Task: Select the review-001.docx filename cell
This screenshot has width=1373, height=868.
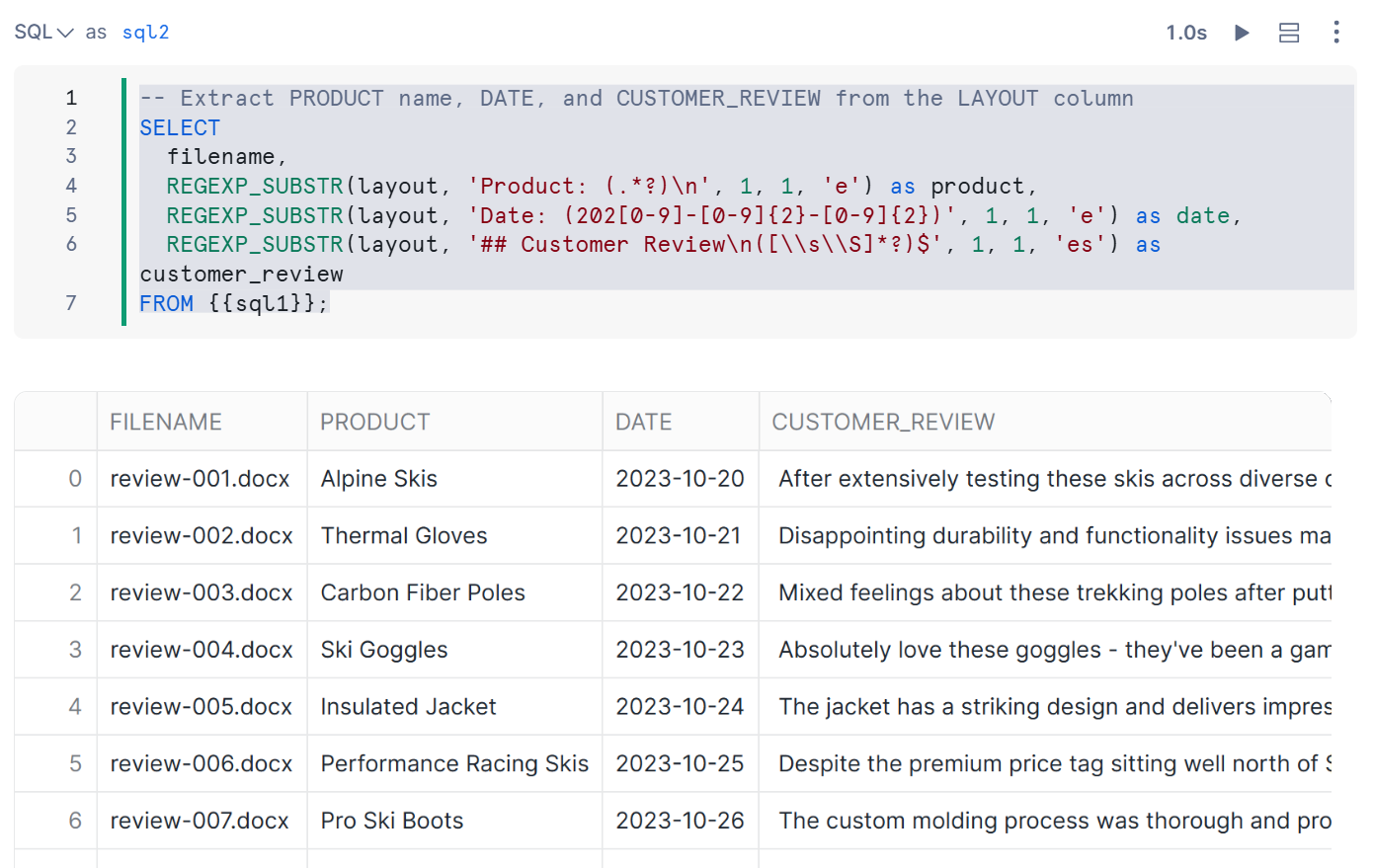Action: (x=200, y=479)
